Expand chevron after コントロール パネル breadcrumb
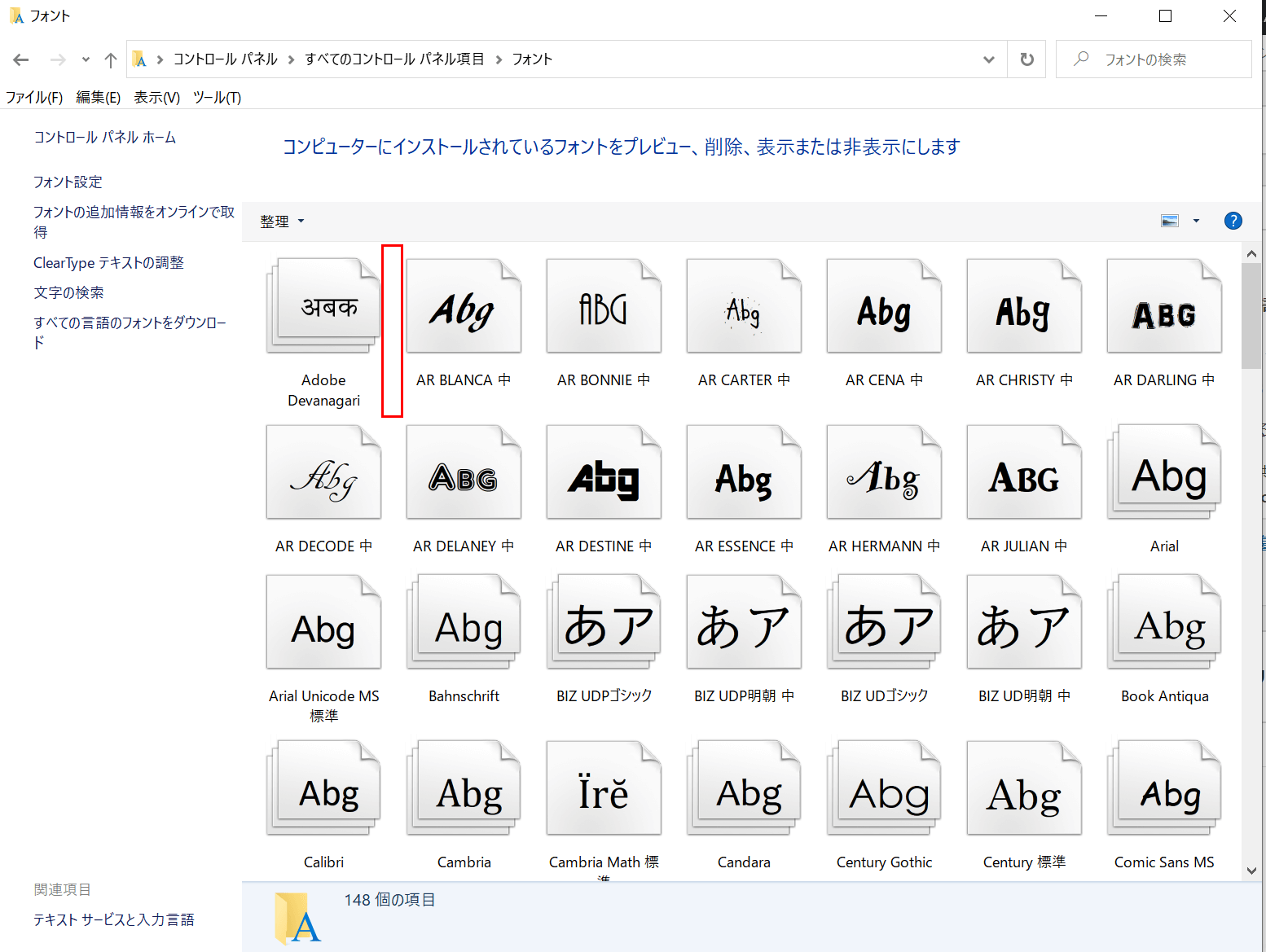1266x952 pixels. pos(291,59)
